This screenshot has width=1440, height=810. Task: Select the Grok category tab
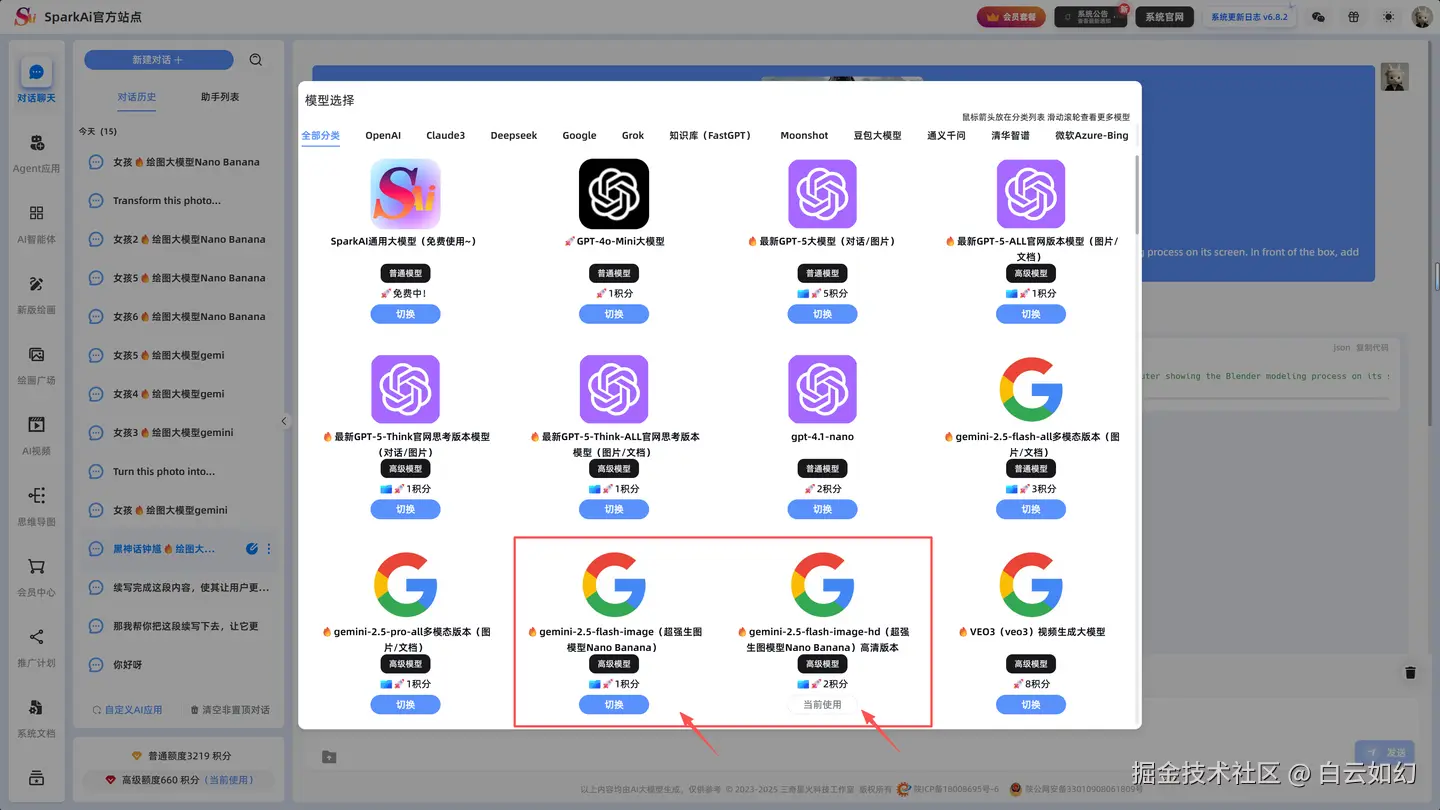click(x=633, y=136)
